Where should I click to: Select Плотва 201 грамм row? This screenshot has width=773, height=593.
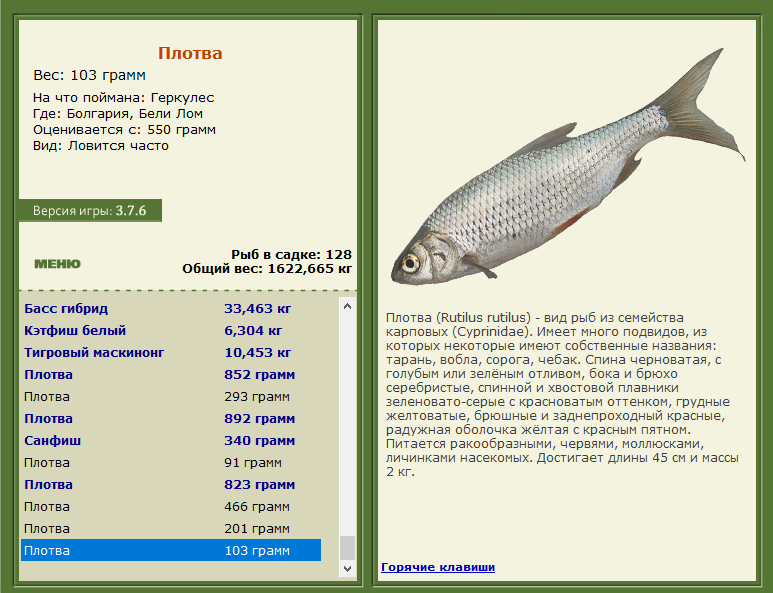(x=171, y=529)
